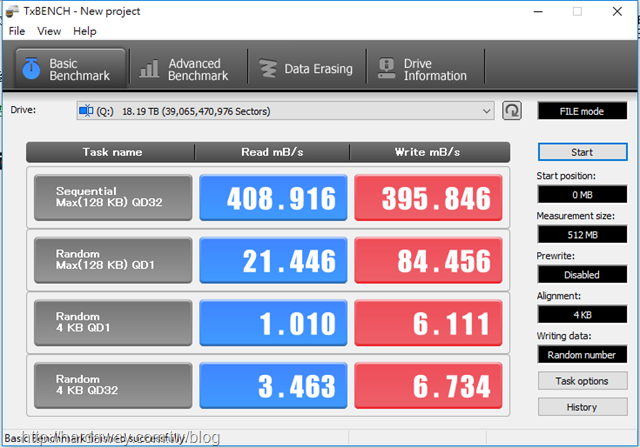
Task: Click the Data Erasing icon
Action: tap(268, 69)
